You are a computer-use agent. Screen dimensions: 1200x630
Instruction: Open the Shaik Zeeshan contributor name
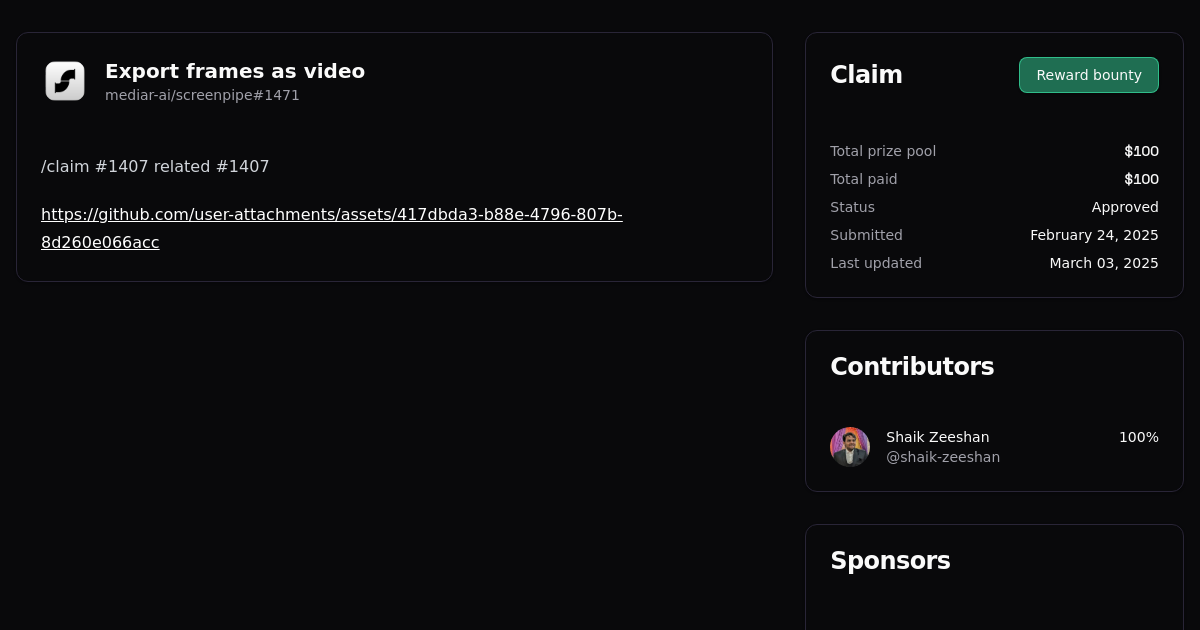click(937, 437)
